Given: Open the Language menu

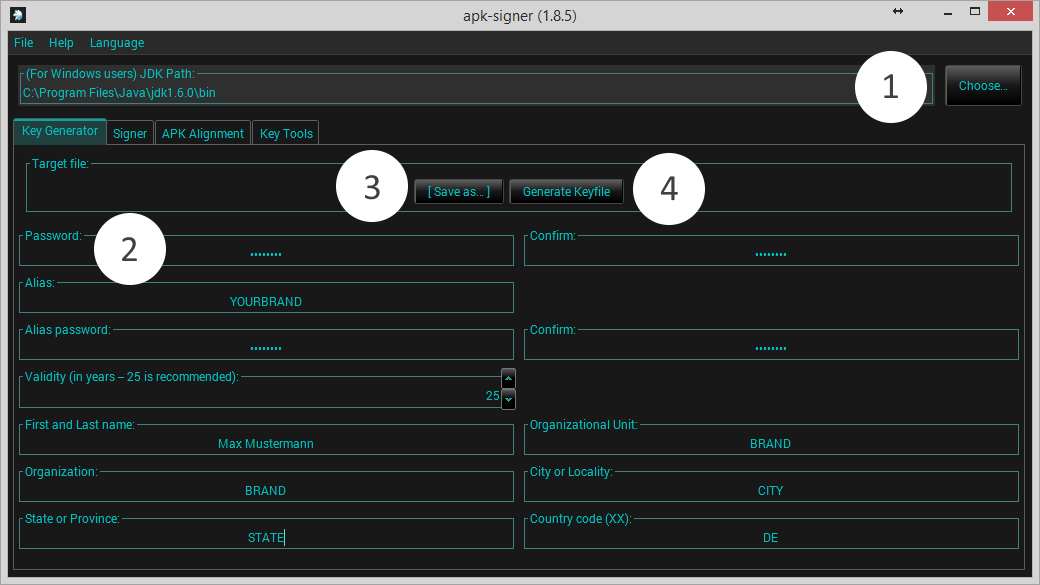Looking at the screenshot, I should [116, 43].
